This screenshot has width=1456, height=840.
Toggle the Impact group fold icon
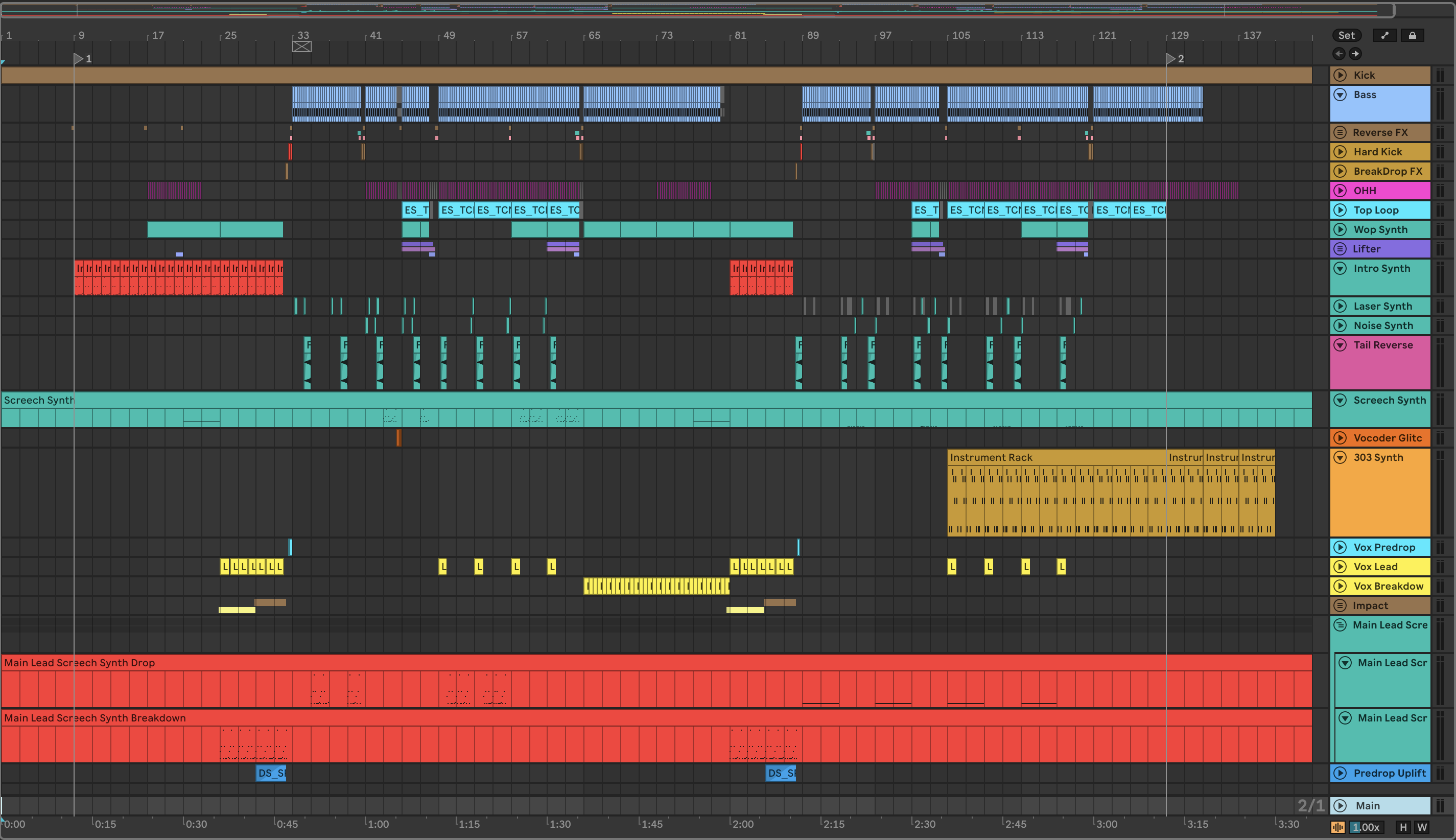point(1341,606)
